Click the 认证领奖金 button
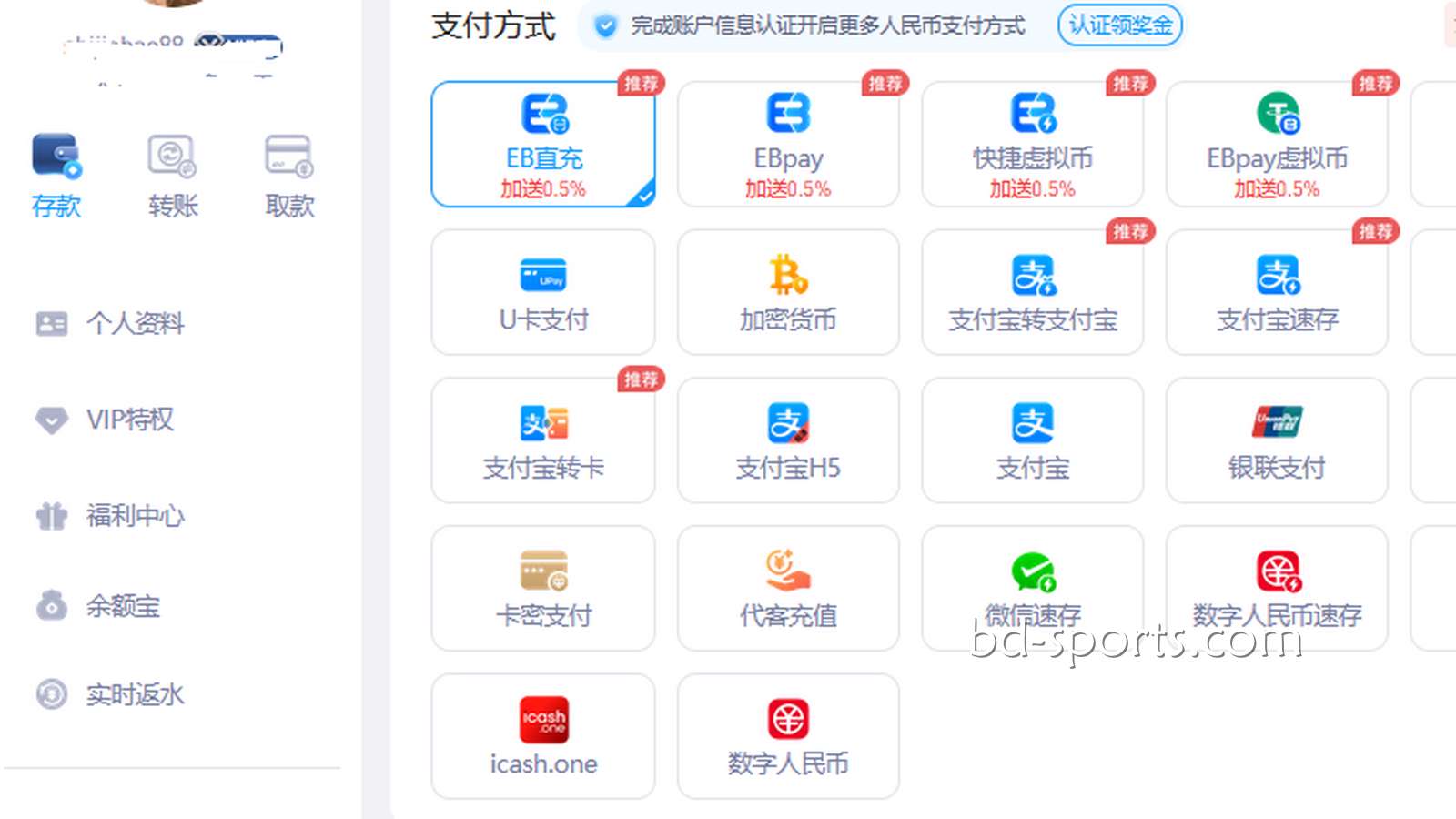 [1120, 25]
